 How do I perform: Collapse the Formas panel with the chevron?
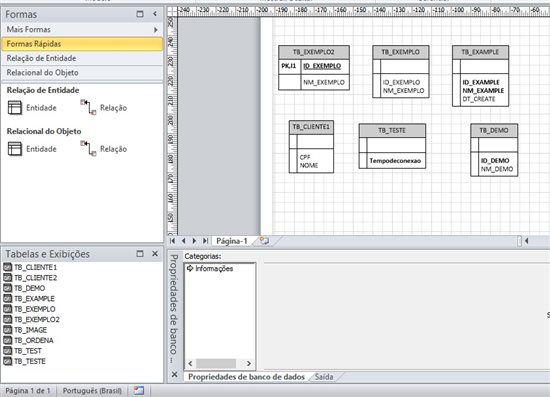click(x=155, y=14)
